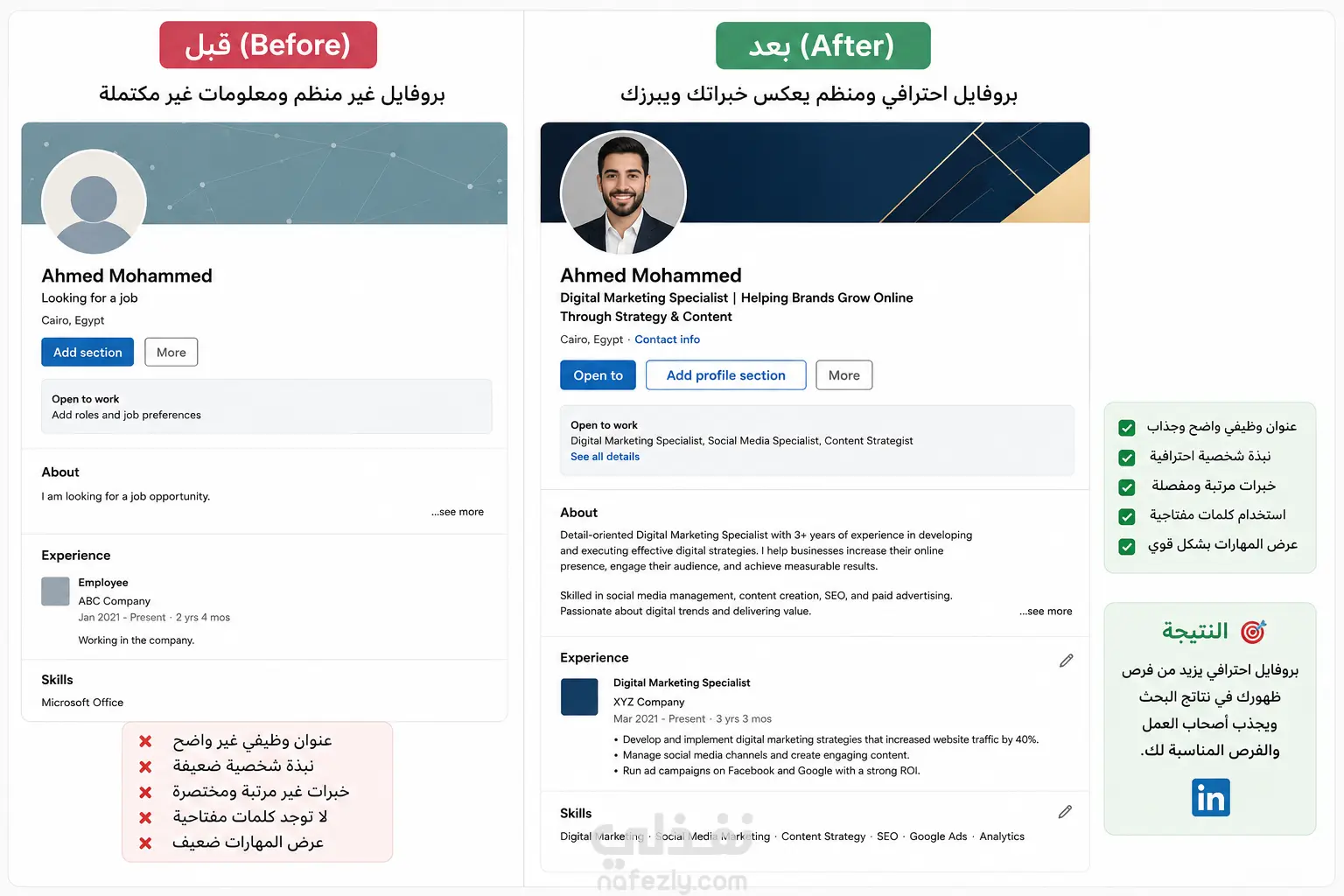Select the red قبل (Before) label tab
The image size is (1344, 896).
tap(268, 45)
